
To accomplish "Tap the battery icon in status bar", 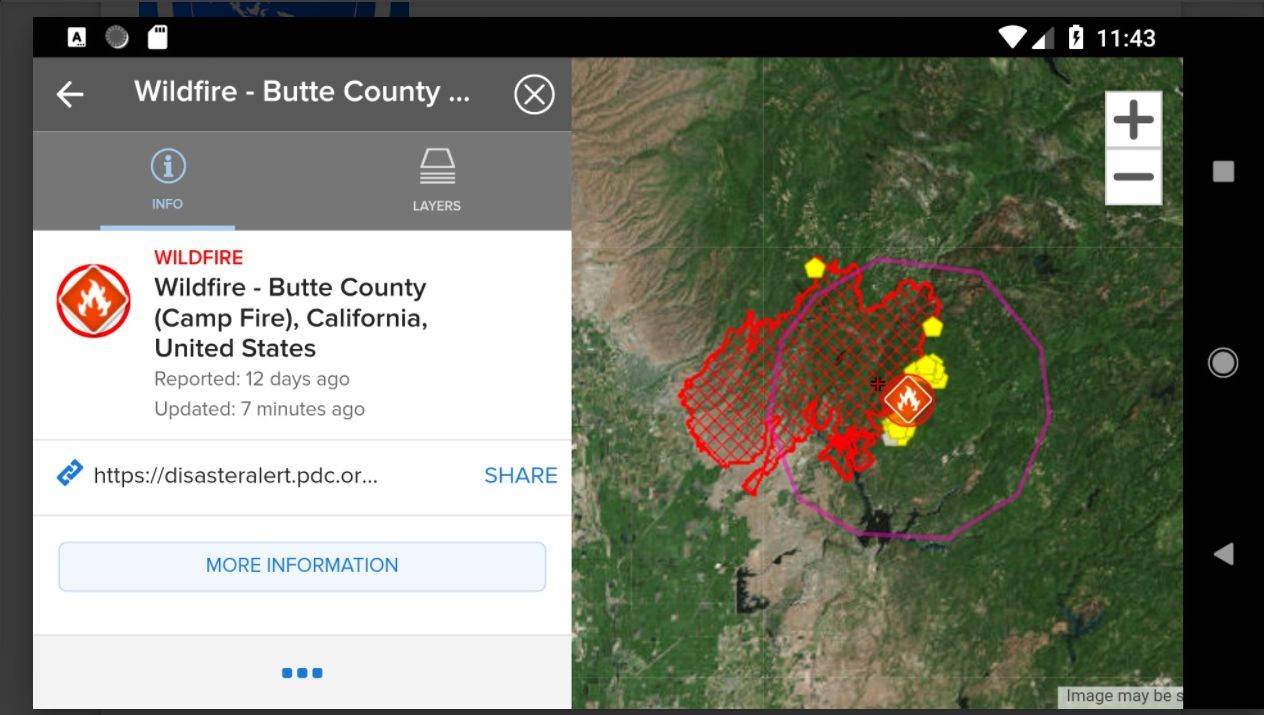I will tap(1076, 38).
